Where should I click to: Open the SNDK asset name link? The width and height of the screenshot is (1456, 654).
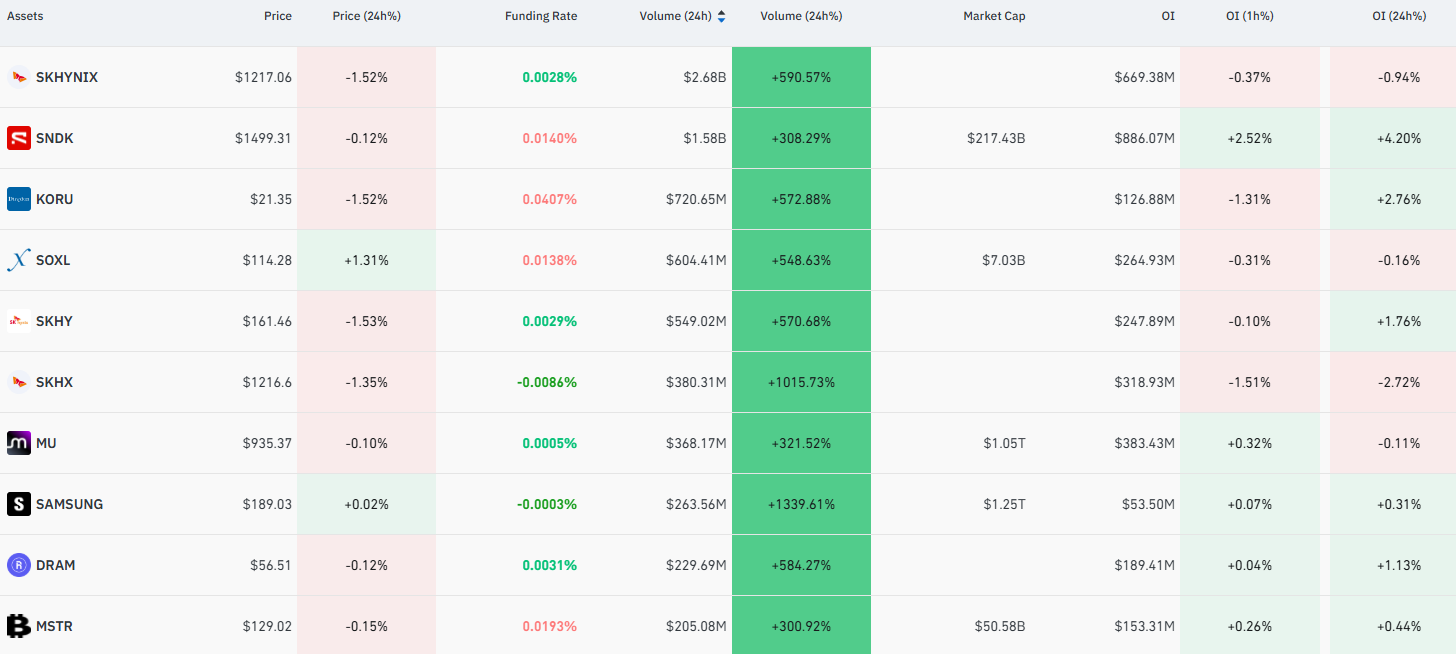pos(55,138)
